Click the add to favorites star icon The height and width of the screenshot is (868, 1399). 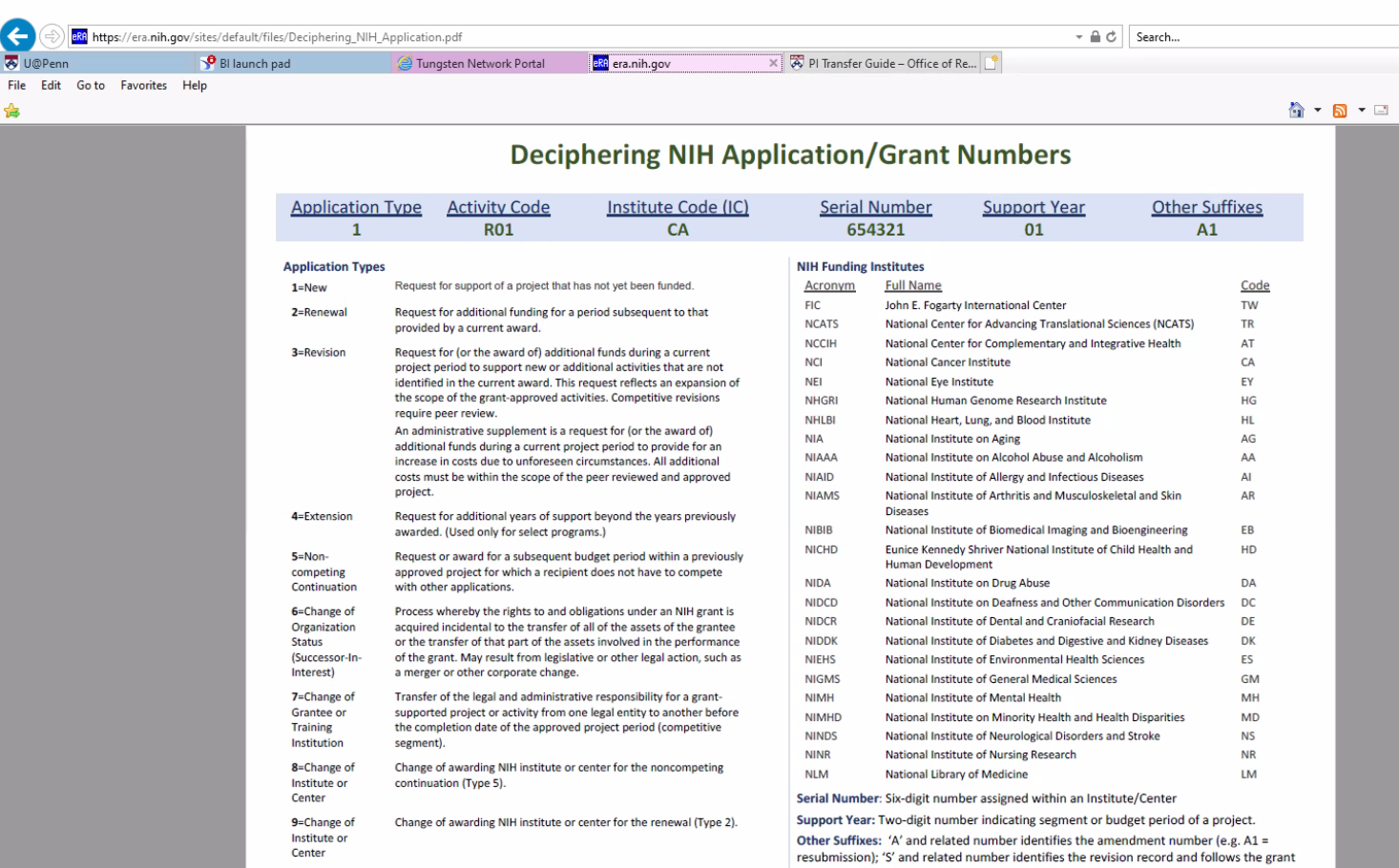point(11,111)
